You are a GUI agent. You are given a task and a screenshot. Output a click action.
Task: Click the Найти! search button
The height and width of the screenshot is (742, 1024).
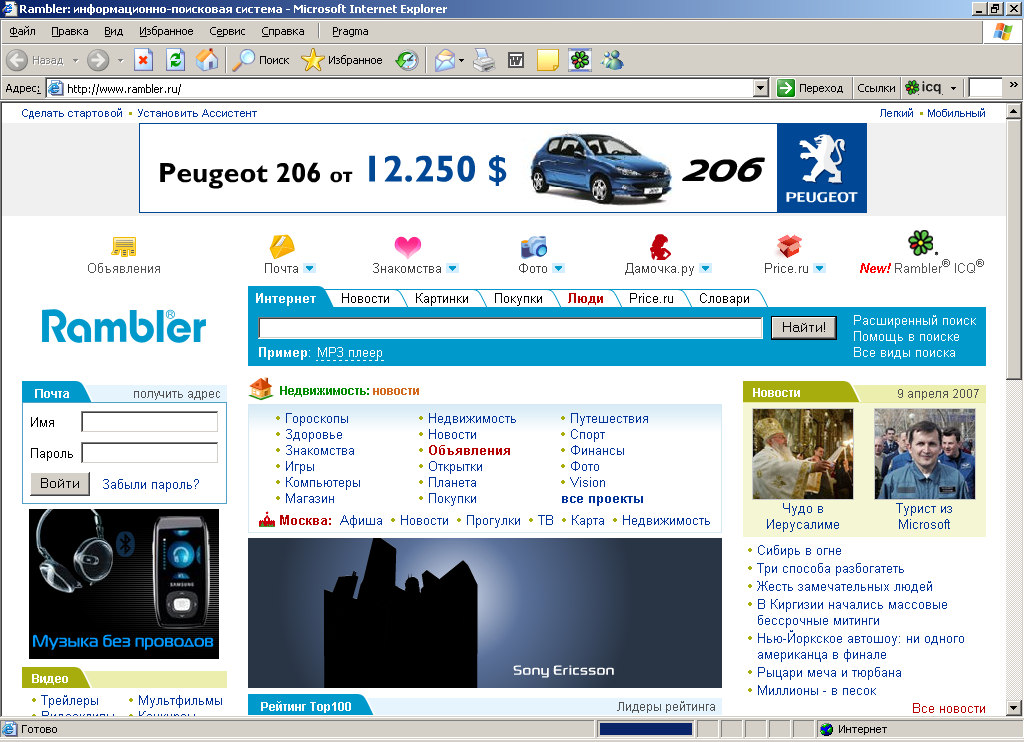[x=804, y=327]
